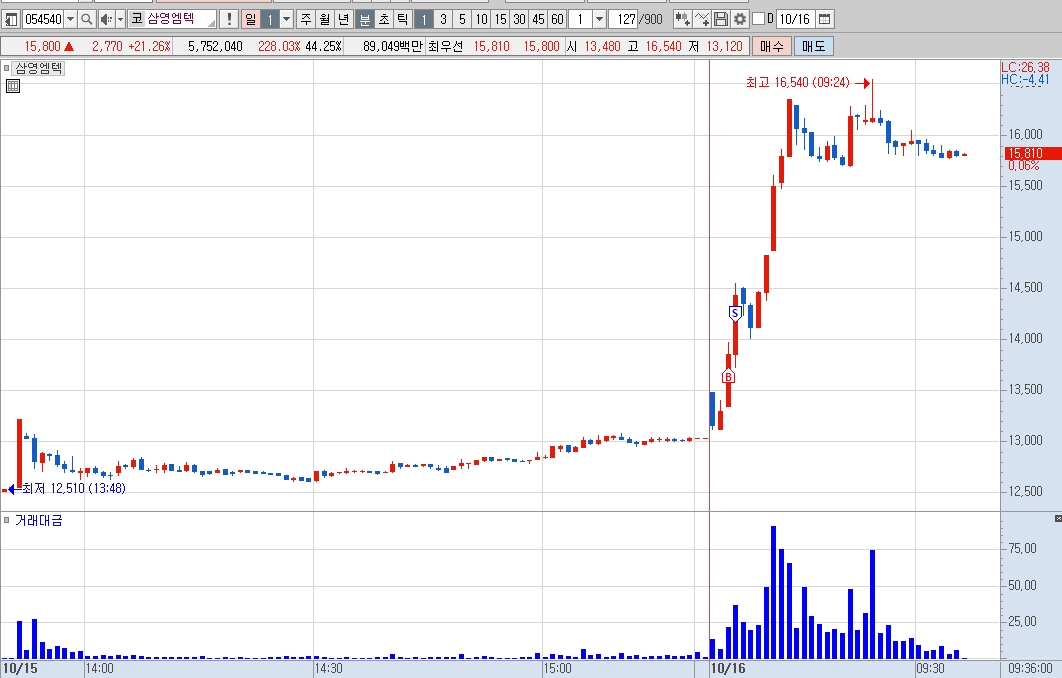This screenshot has height=678, width=1062.
Task: Click the custom interval field showing 1
Action: coord(580,19)
